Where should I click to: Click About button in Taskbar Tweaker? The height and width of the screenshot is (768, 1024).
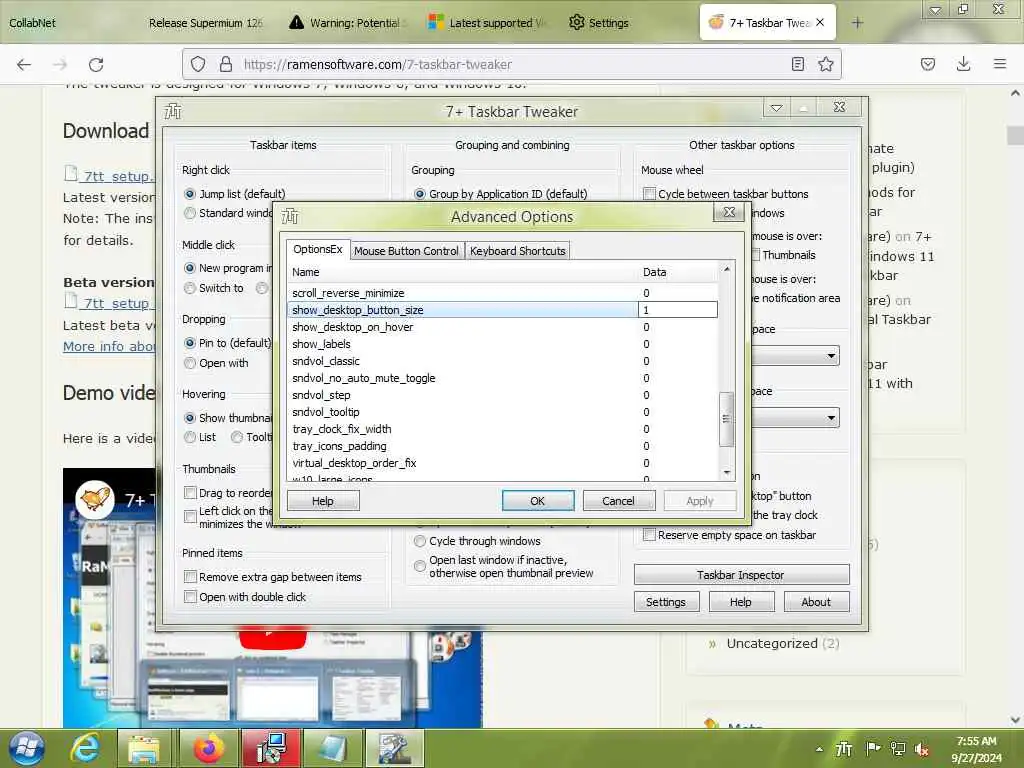tap(816, 601)
